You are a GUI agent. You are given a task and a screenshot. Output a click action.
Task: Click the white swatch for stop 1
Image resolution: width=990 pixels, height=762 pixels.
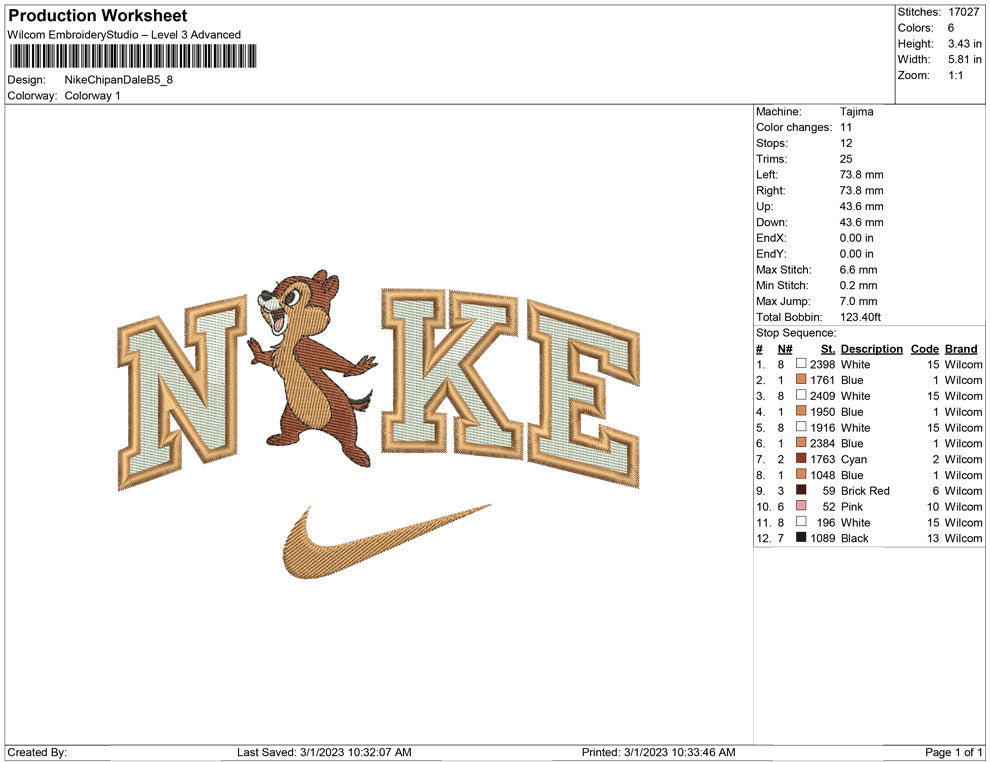pos(801,364)
